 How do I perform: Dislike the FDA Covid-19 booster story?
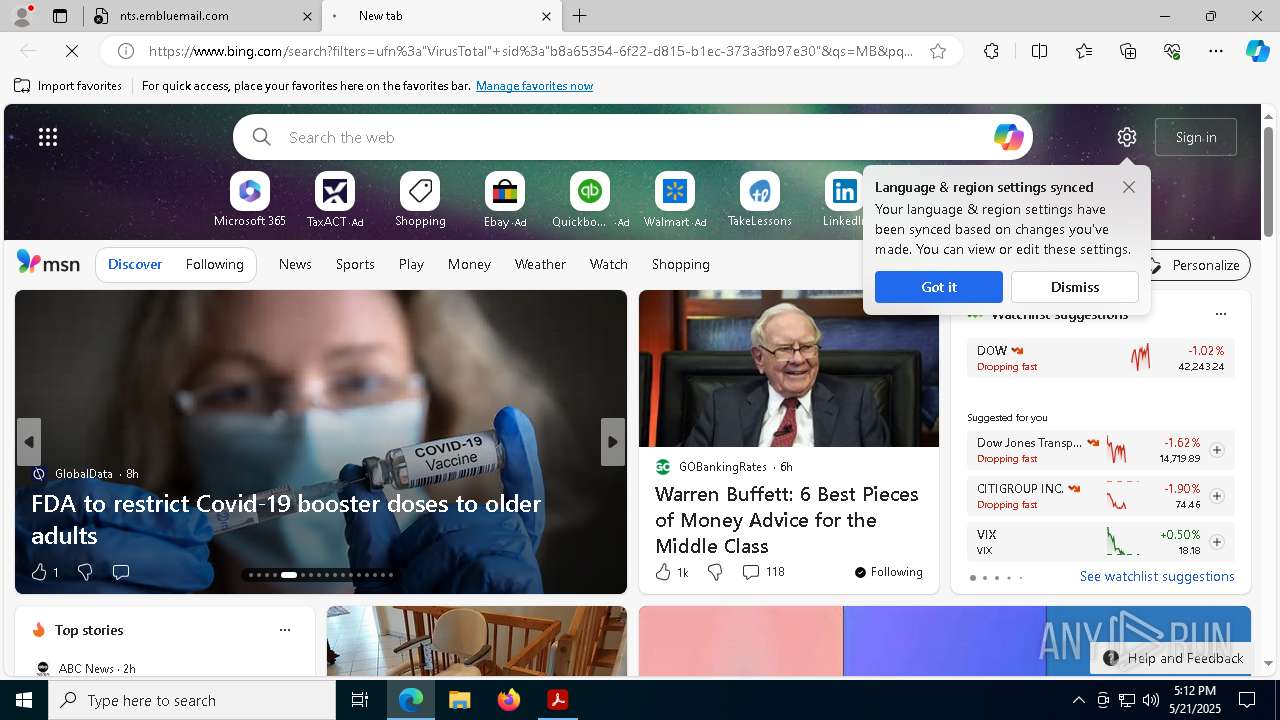(85, 572)
